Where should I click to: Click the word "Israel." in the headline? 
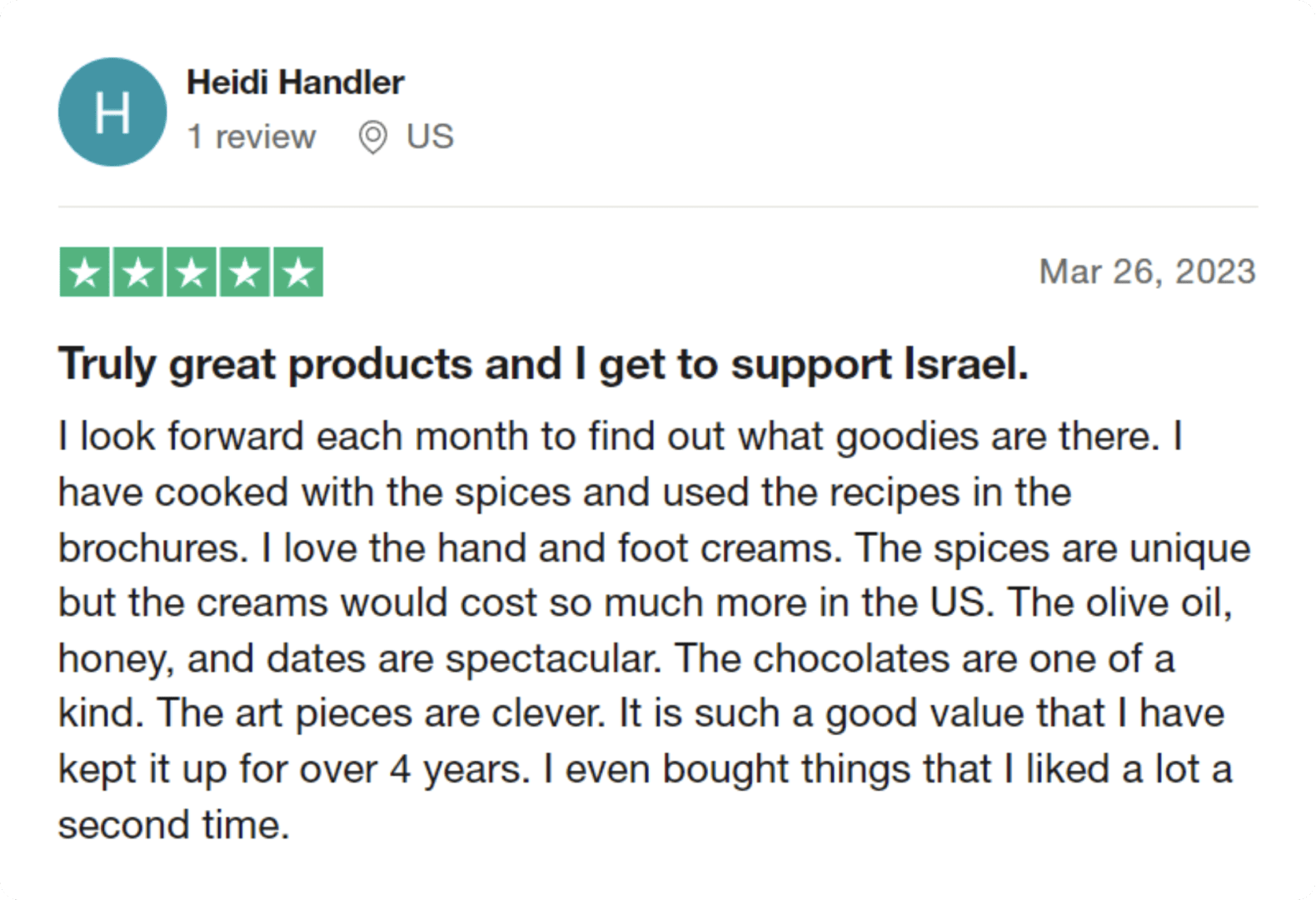pos(966,364)
